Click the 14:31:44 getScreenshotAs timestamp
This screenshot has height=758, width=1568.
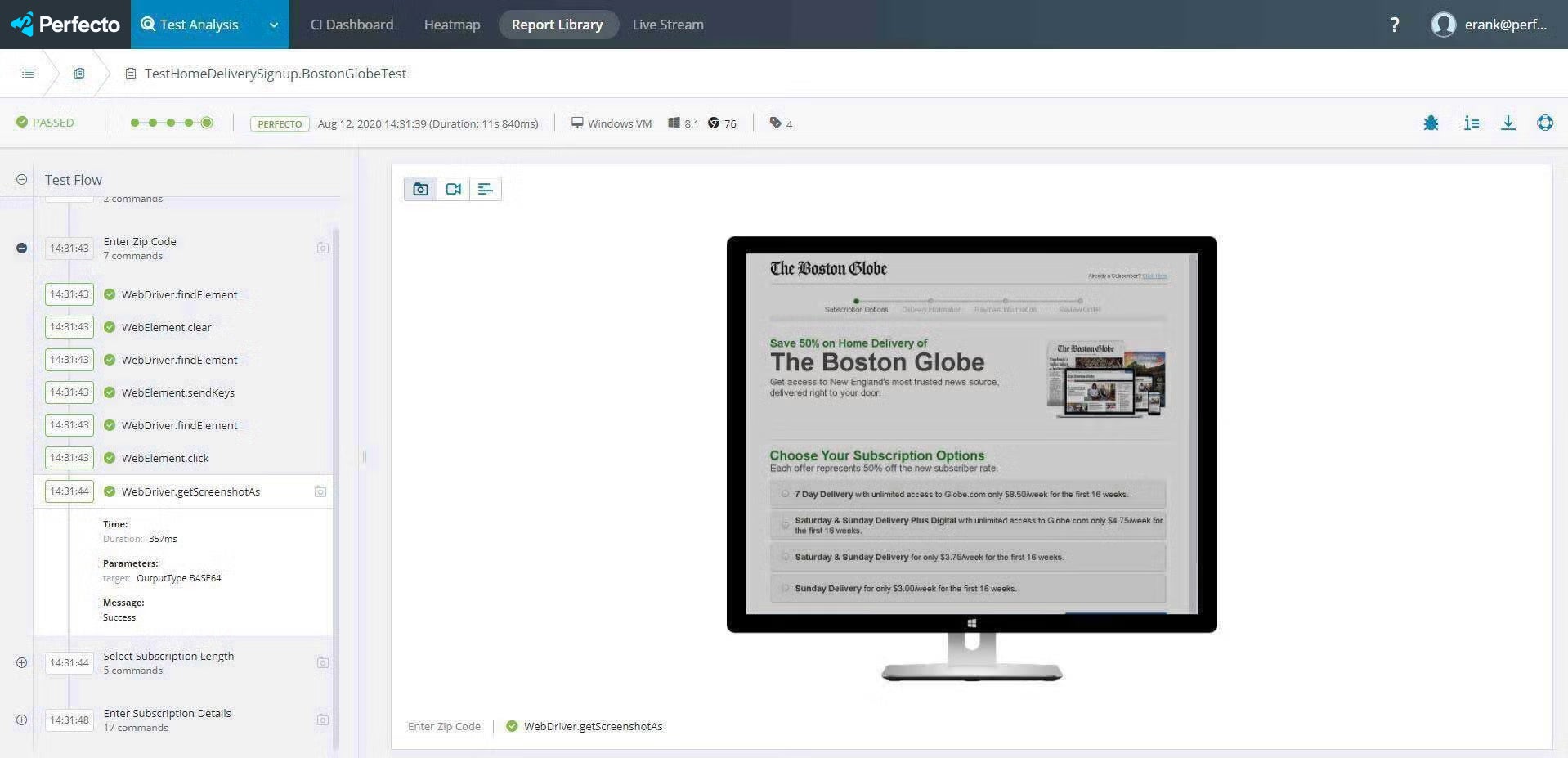[69, 491]
